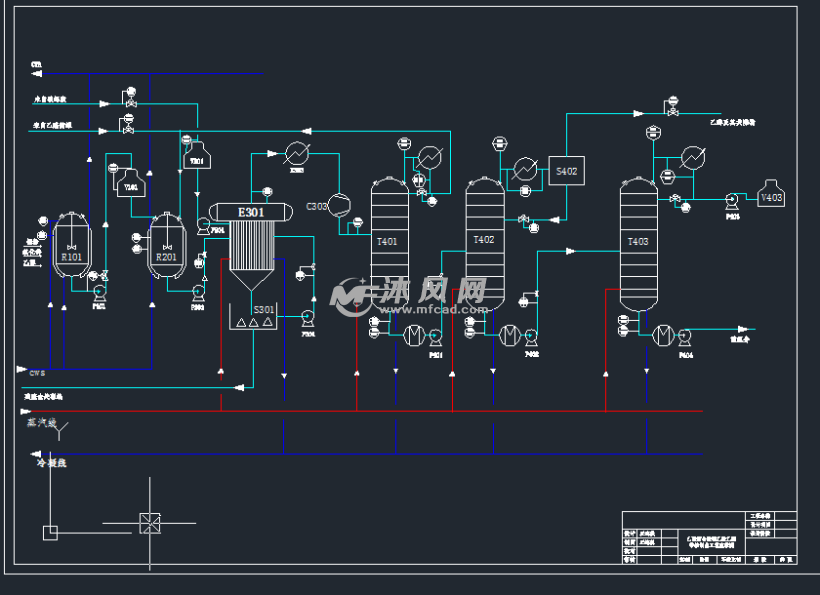Image resolution: width=820 pixels, height=595 pixels.
Task: Pick the heat exchanger feeding C303
Action: pos(297,154)
